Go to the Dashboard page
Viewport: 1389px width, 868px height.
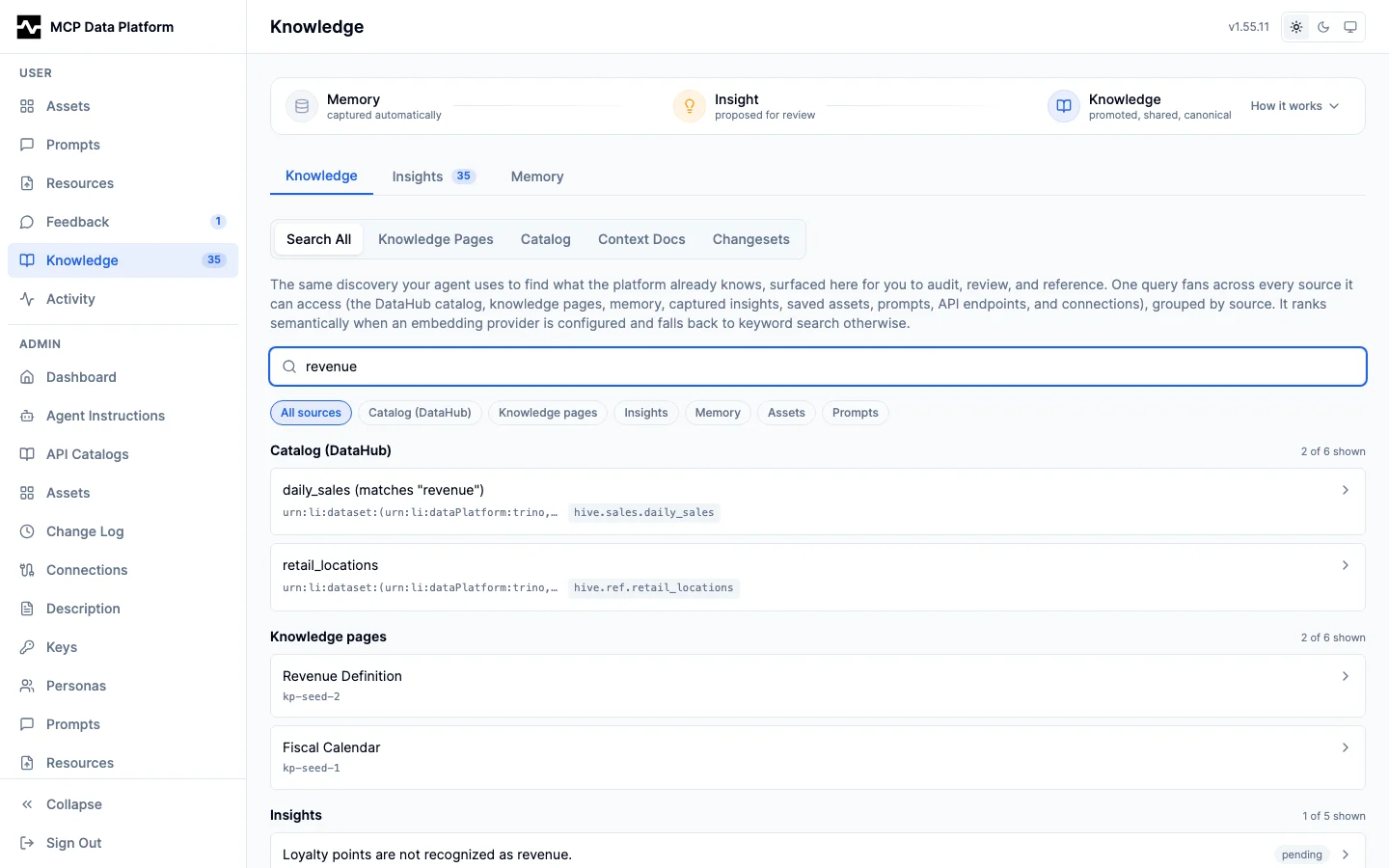tap(123, 377)
